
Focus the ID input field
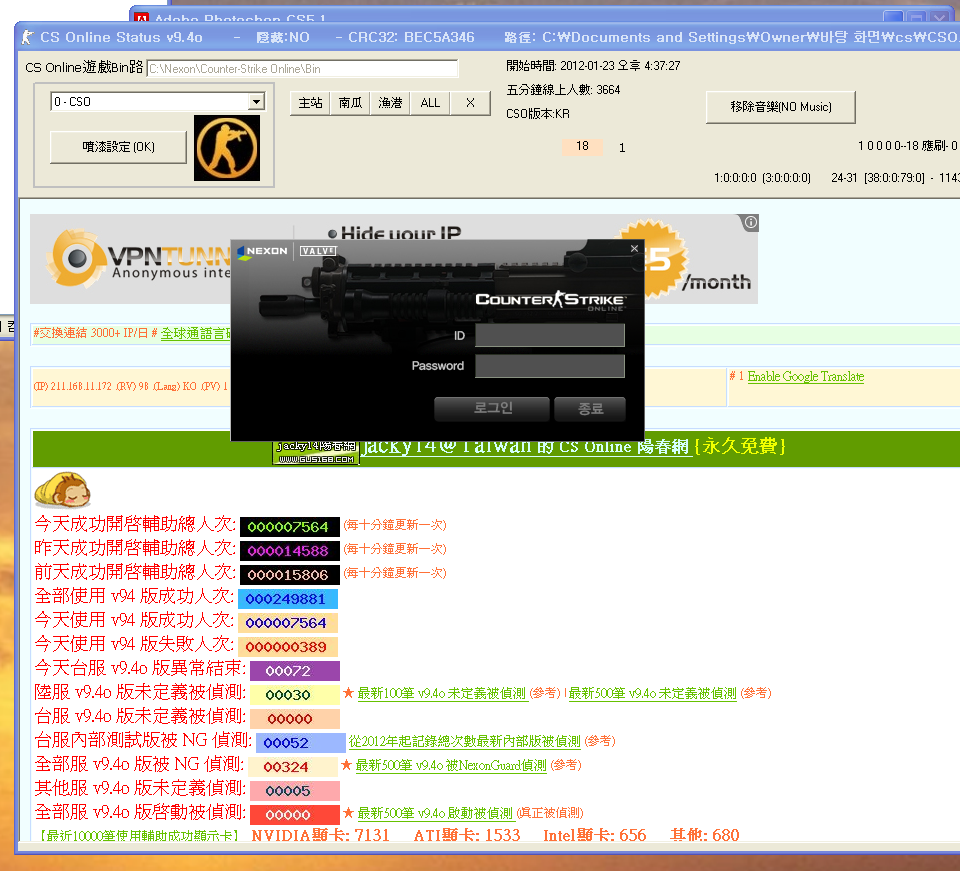coord(550,335)
